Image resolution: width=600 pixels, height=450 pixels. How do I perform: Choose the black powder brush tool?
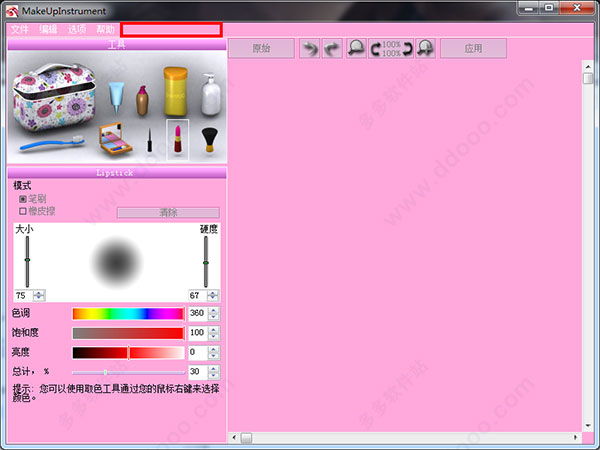click(x=210, y=140)
